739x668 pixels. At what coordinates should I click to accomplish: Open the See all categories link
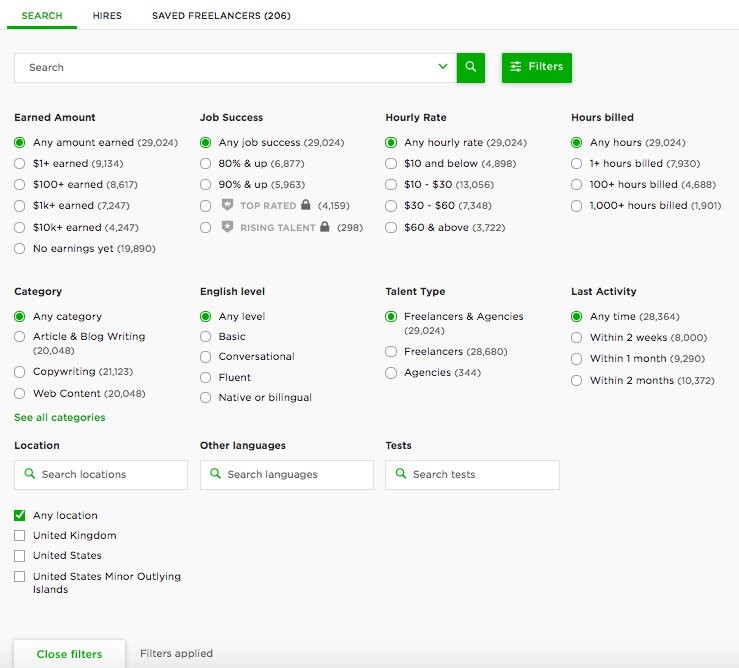click(x=60, y=417)
